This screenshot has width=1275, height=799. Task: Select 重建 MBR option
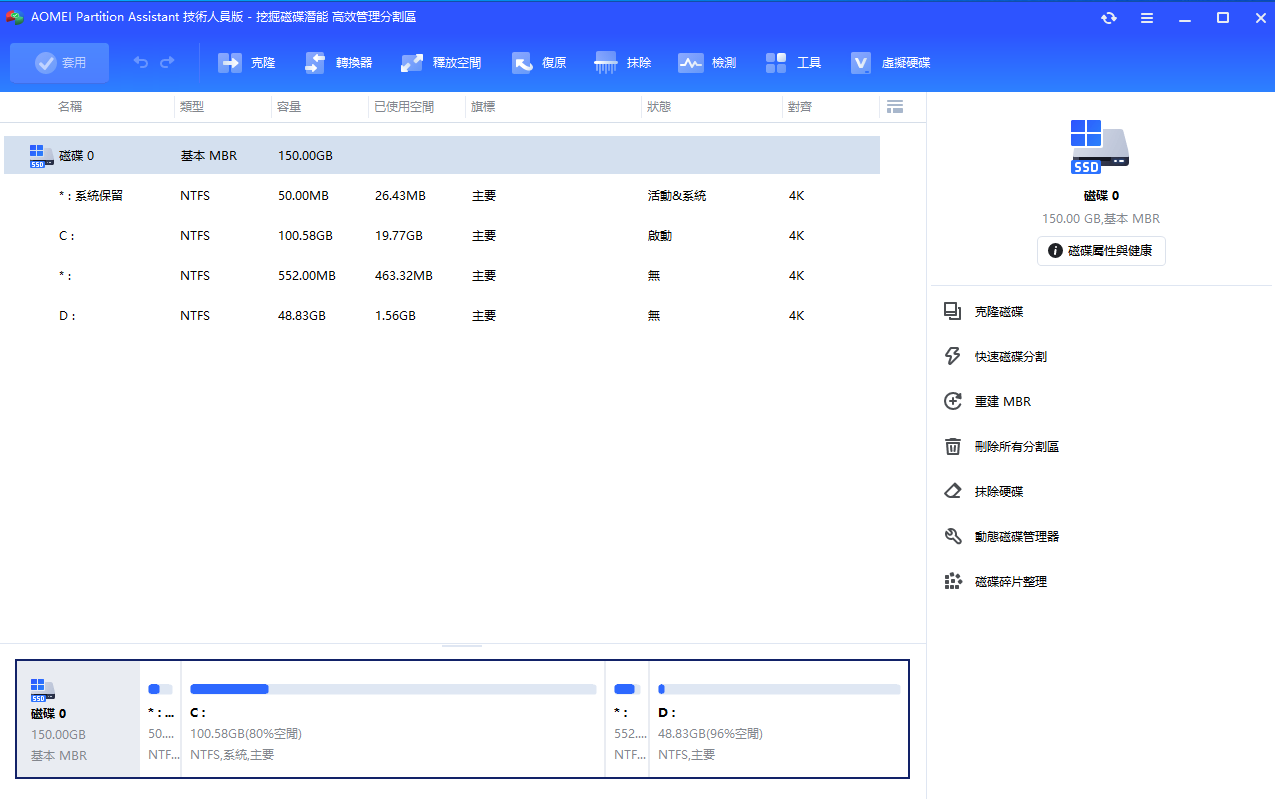pyautogui.click(x=1002, y=401)
